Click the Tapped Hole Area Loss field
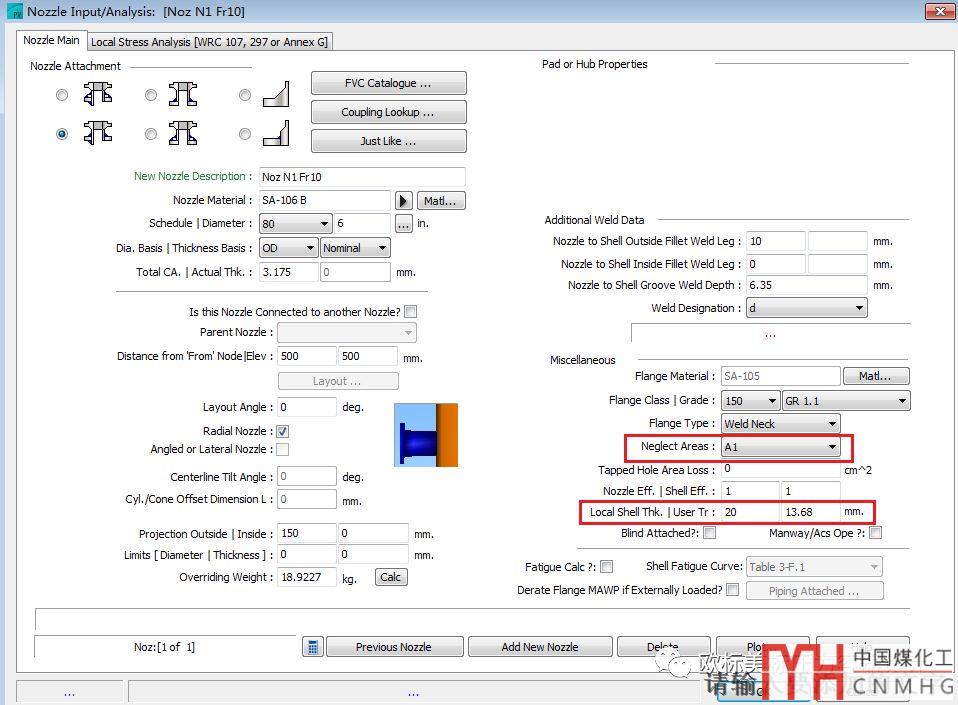958x705 pixels. tap(781, 469)
